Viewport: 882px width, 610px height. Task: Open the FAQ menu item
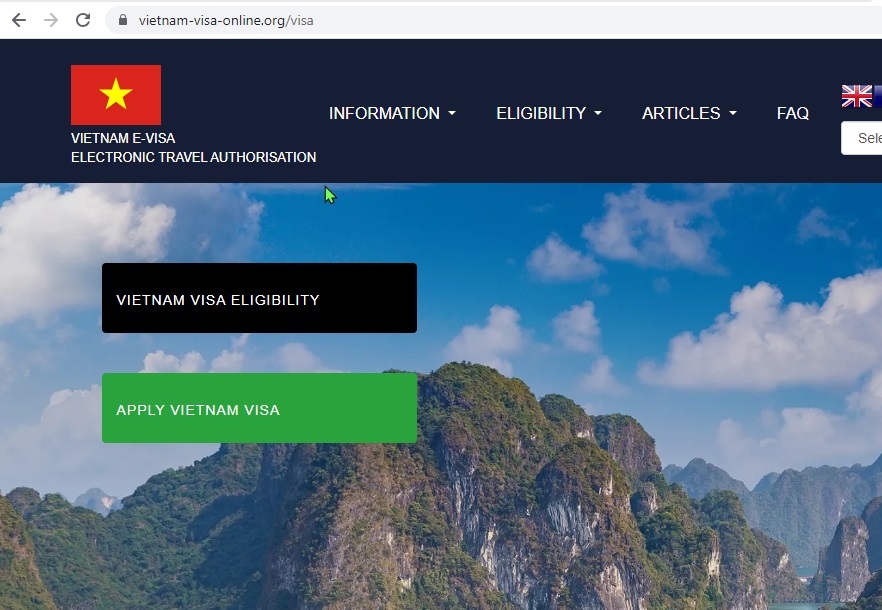[x=793, y=113]
